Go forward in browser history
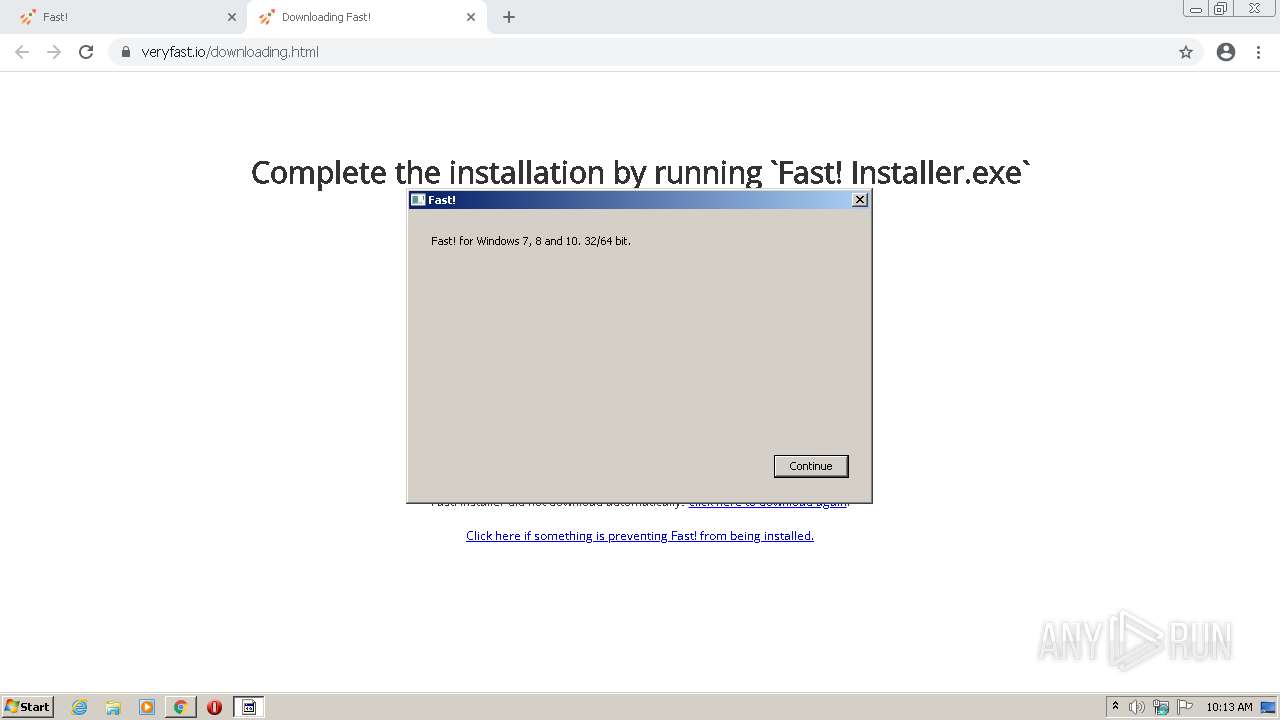Screen dimensions: 1280x720 pyautogui.click(x=54, y=52)
